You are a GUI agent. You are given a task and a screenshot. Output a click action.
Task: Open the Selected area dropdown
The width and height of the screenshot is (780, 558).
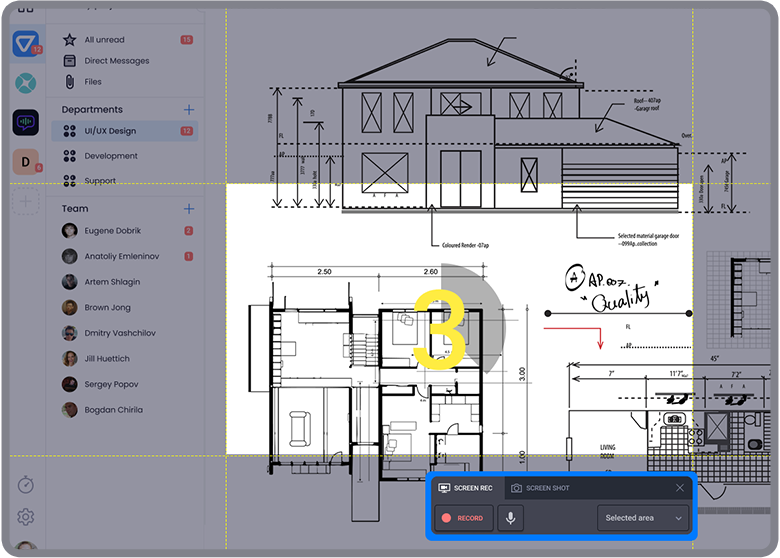pyautogui.click(x=643, y=518)
